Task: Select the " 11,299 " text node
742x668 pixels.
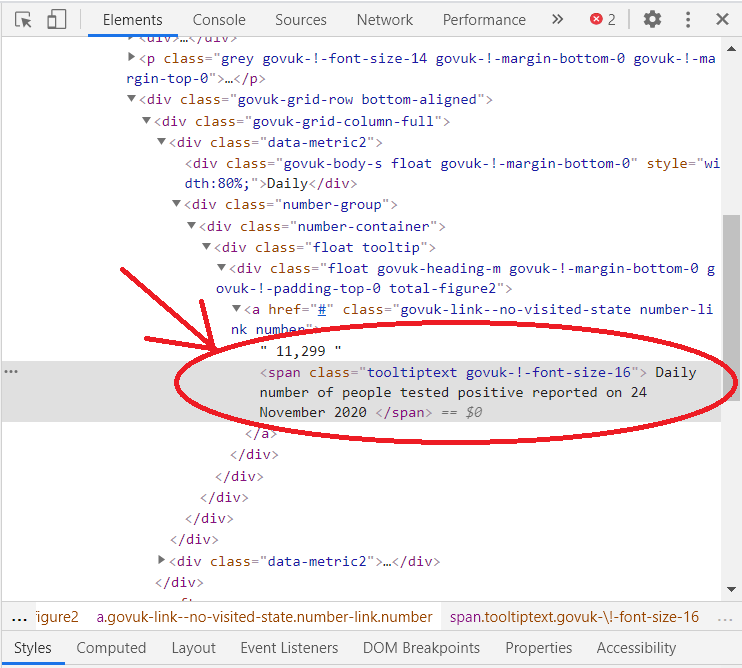Action: click(300, 351)
